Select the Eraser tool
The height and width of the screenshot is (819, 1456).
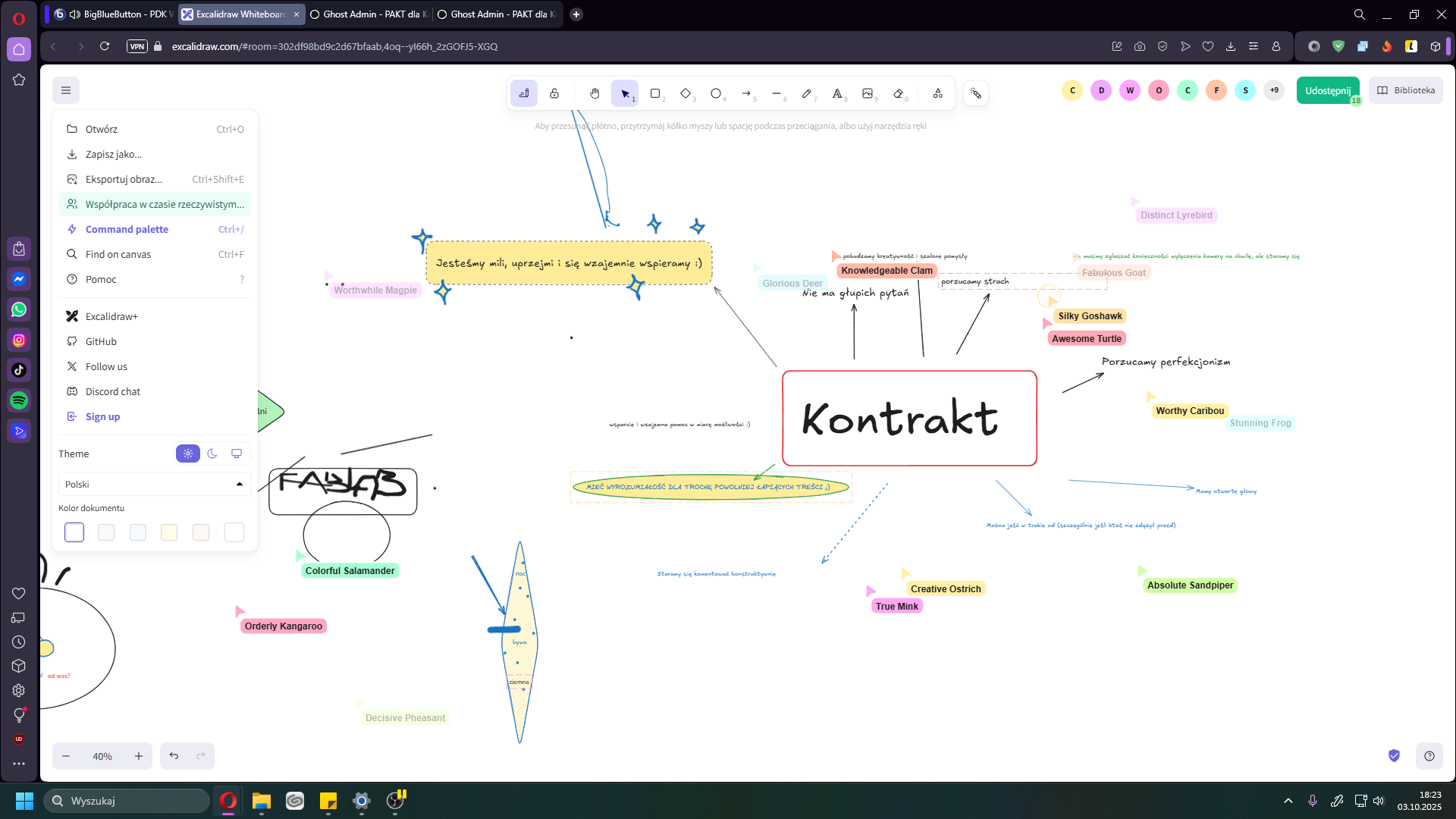pyautogui.click(x=899, y=93)
